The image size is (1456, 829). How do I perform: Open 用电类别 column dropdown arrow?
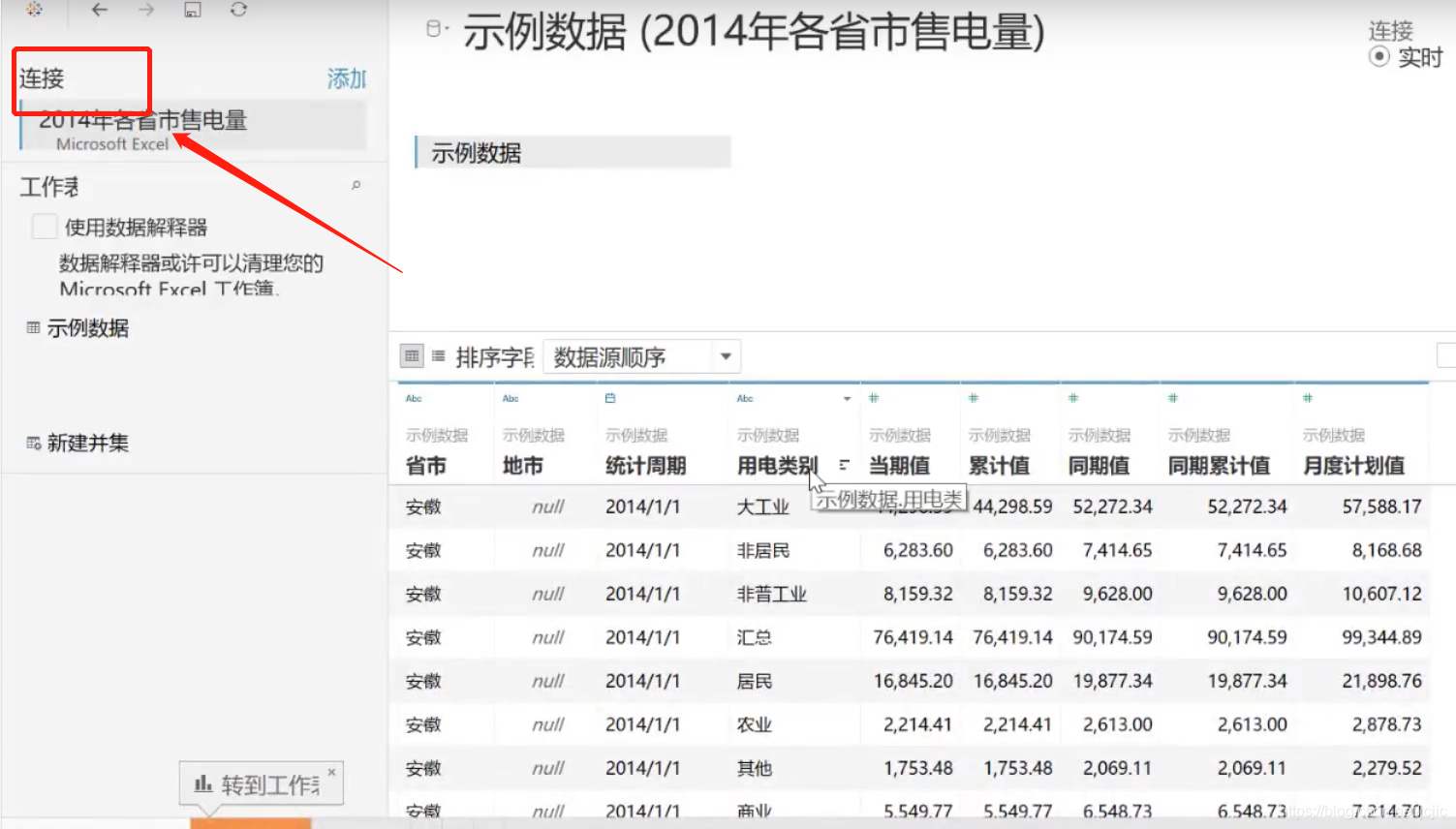pos(847,399)
